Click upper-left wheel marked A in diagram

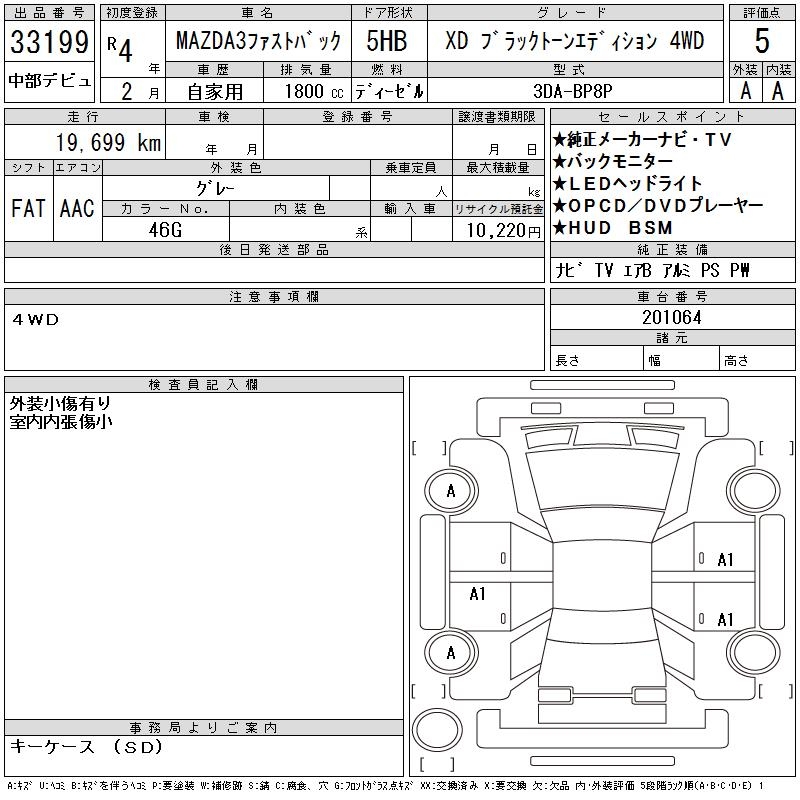click(x=451, y=491)
